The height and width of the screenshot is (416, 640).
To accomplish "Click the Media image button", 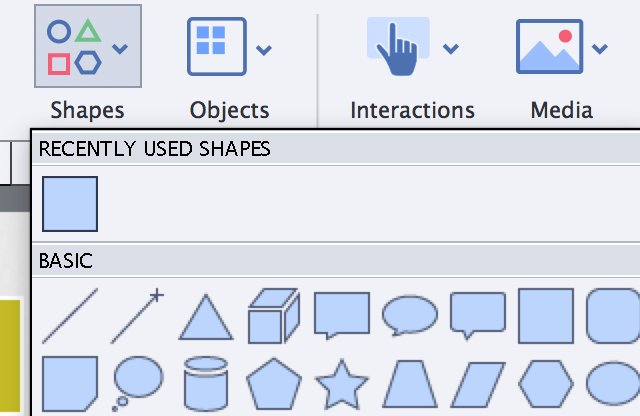I will 549,46.
